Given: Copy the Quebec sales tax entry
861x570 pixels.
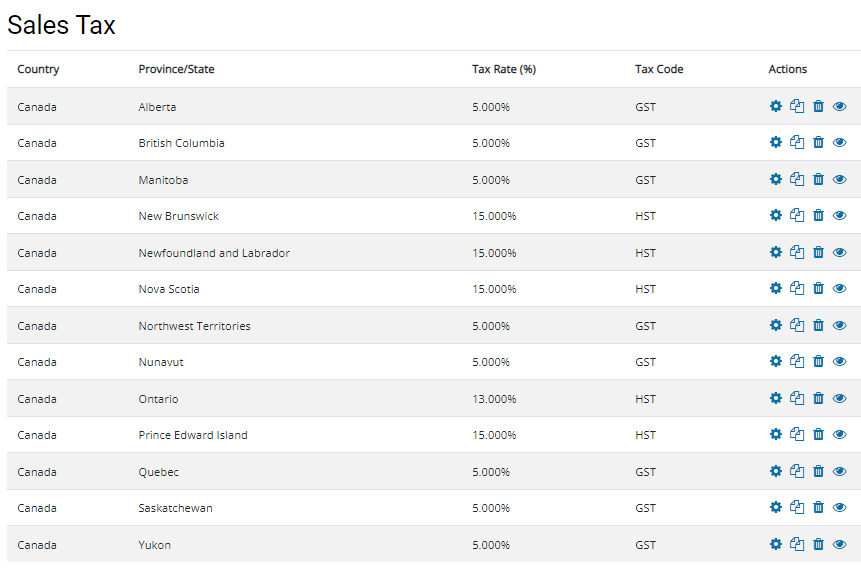Looking at the screenshot, I should pos(797,471).
